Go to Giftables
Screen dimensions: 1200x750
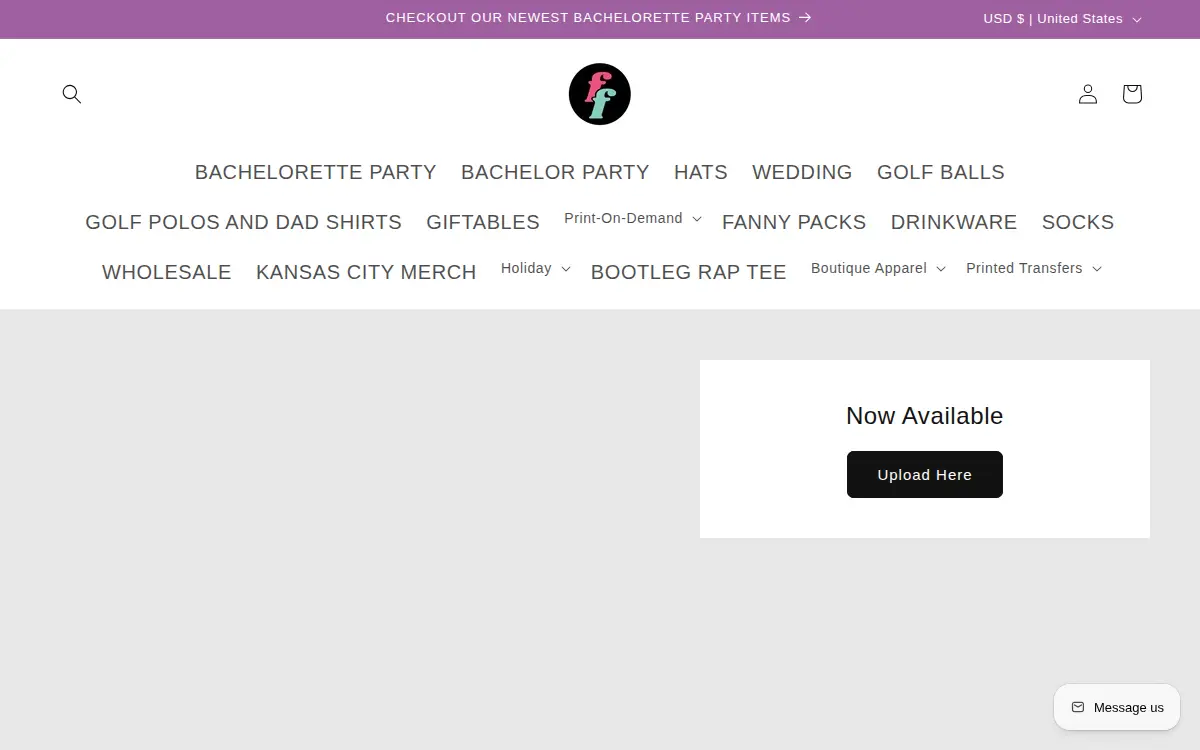tap(483, 222)
